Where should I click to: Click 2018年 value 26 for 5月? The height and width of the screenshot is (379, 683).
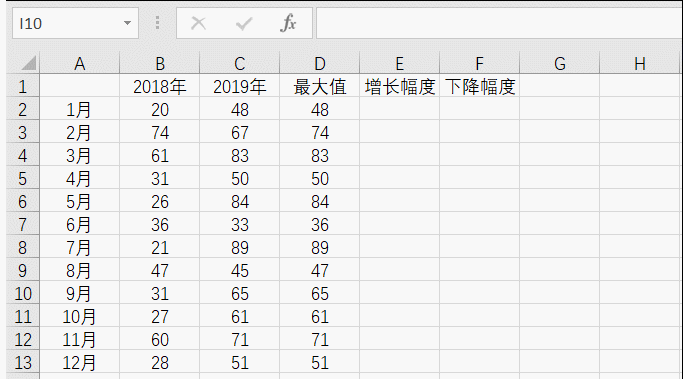click(x=160, y=201)
